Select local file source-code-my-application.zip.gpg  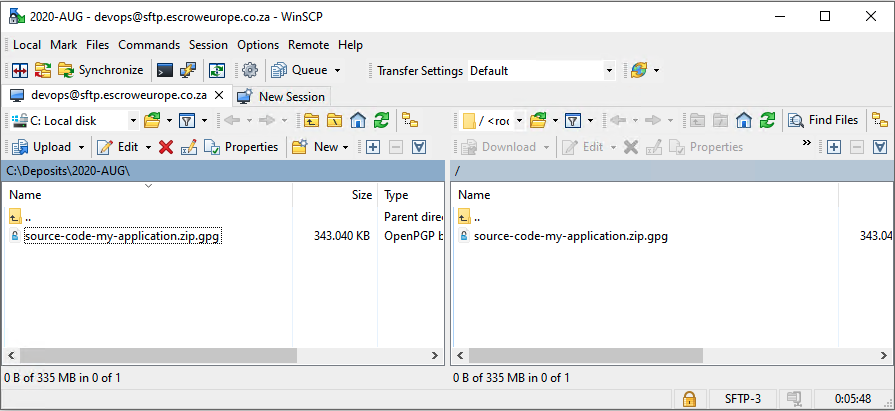[x=122, y=236]
